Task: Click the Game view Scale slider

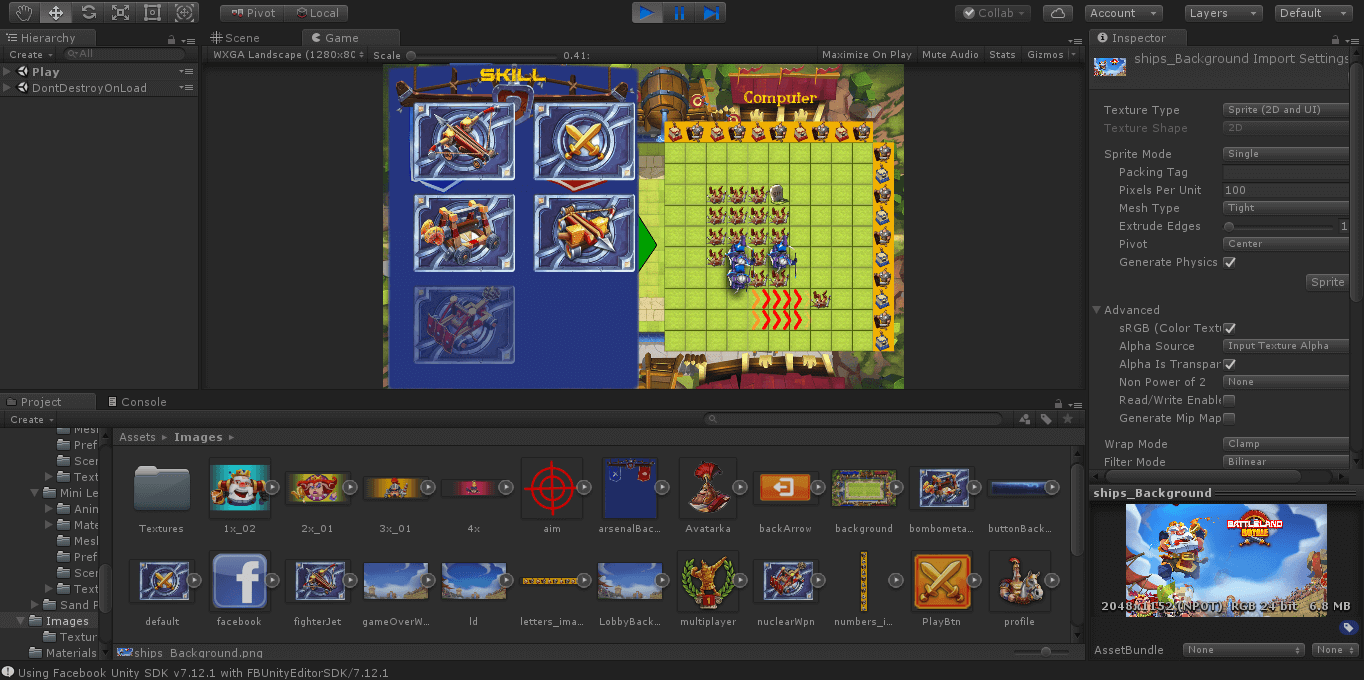Action: point(482,55)
